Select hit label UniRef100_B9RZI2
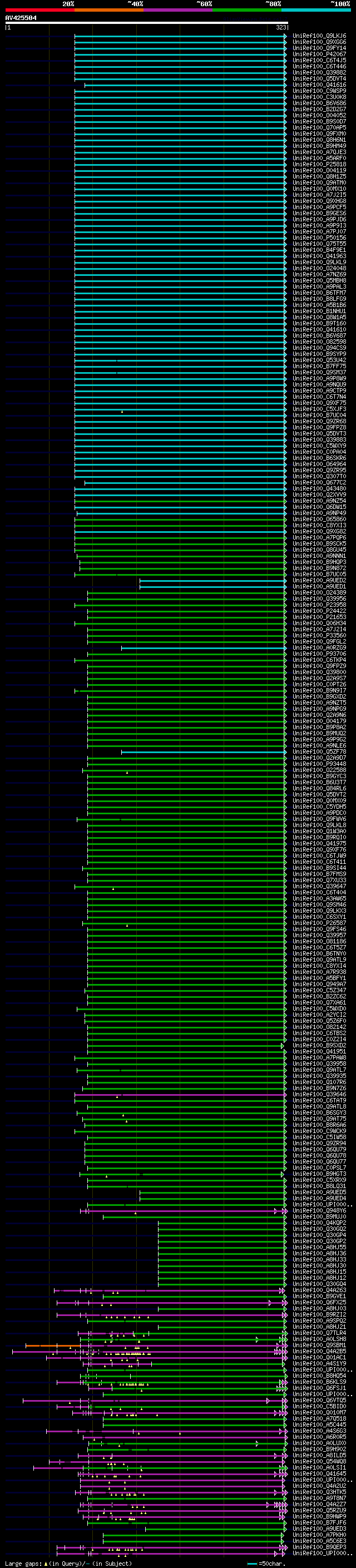The height and width of the screenshot is (1568, 356). (x=319, y=1314)
